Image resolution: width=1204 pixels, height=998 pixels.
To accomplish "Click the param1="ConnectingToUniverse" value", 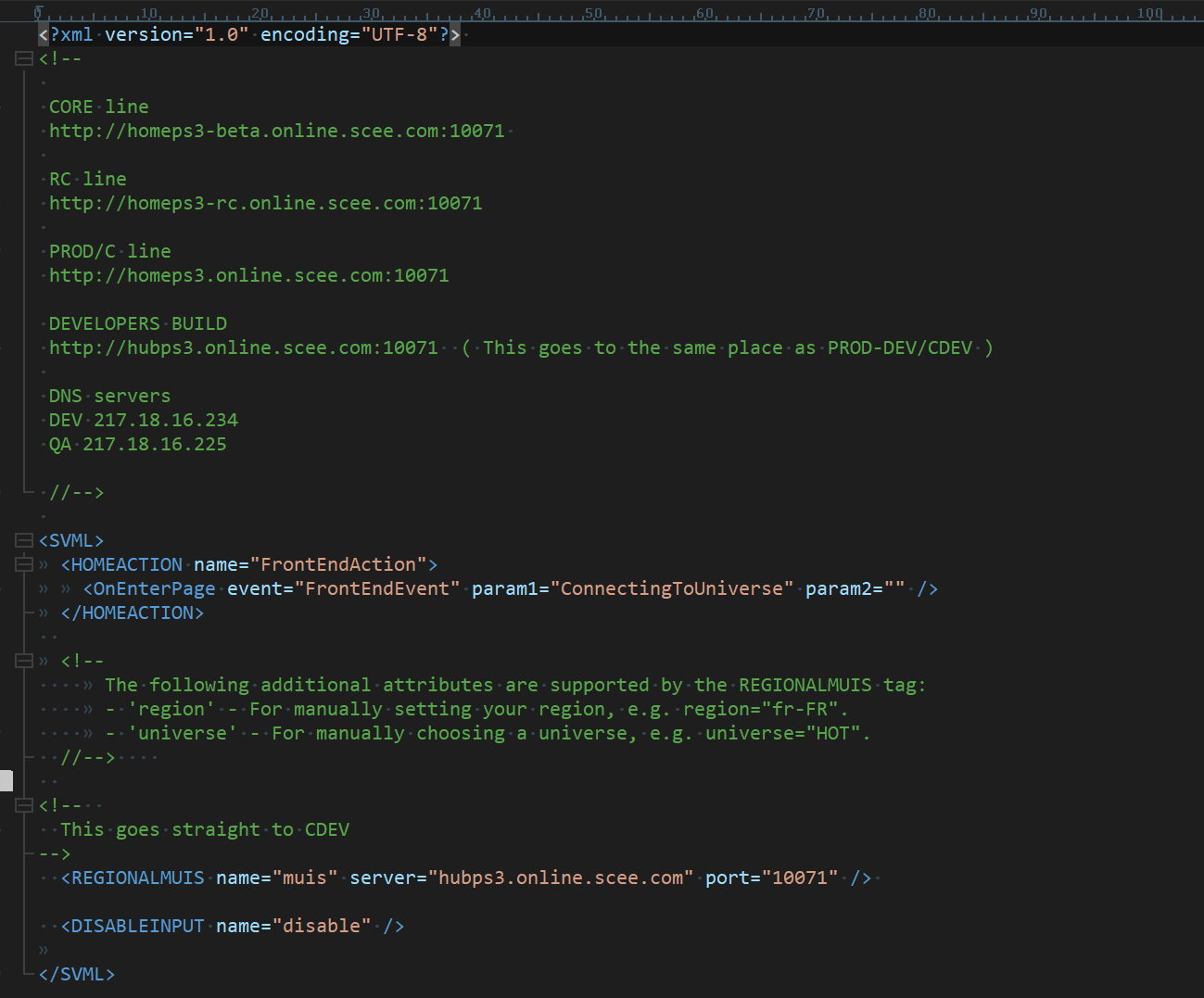I will [x=672, y=588].
